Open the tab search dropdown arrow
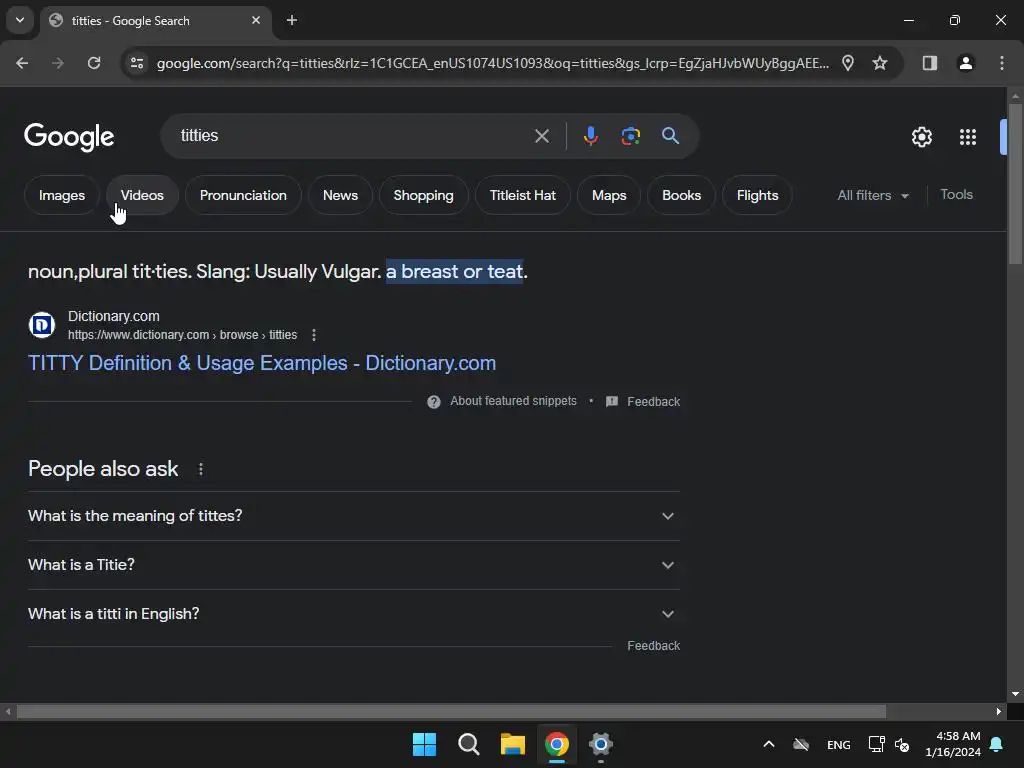 pyautogui.click(x=20, y=20)
